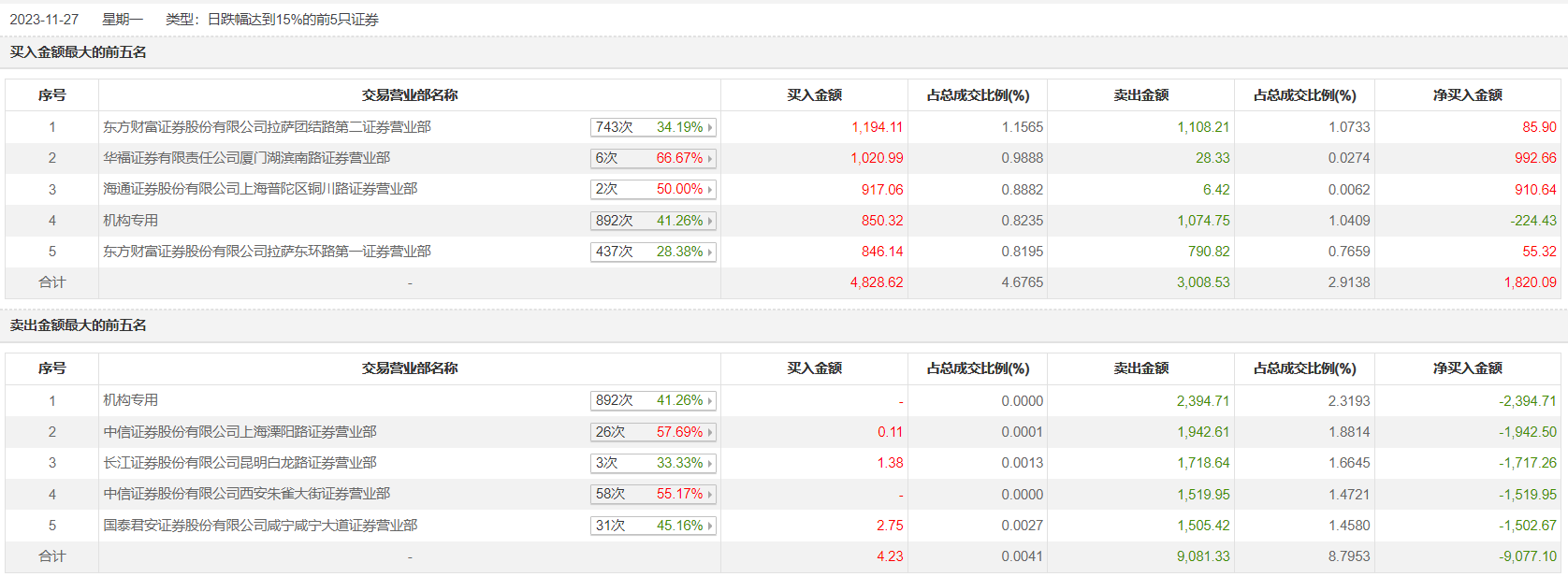Viewport: 1568px width, 577px height.
Task: Click 机构专用 in the top buyers table
Action: point(131,221)
